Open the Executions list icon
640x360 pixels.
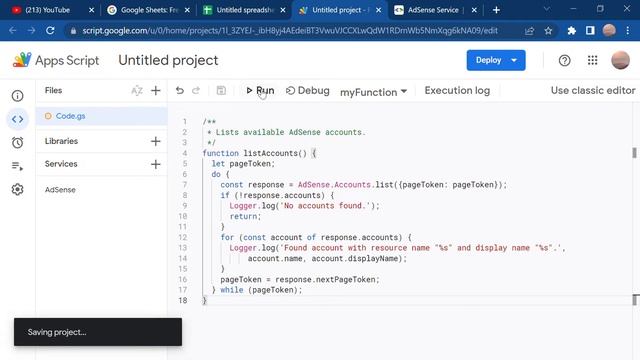(17, 166)
